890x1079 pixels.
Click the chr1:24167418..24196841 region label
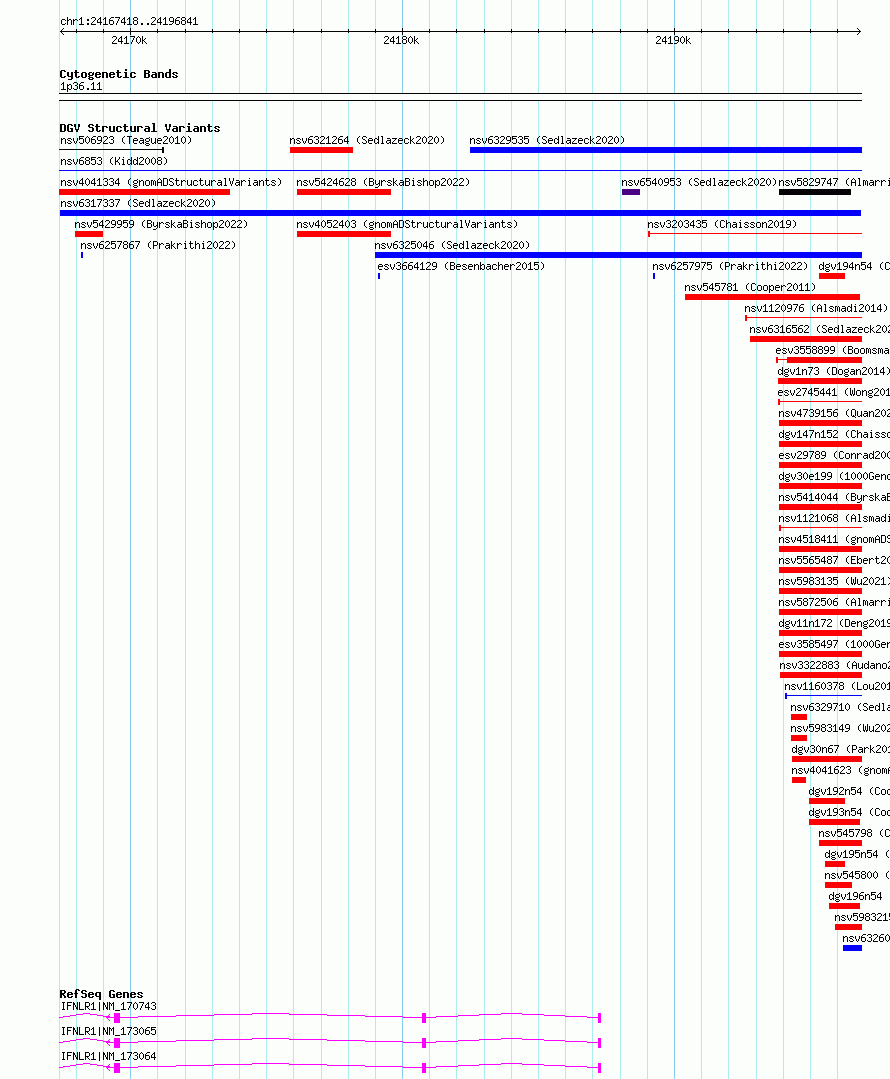coord(129,21)
